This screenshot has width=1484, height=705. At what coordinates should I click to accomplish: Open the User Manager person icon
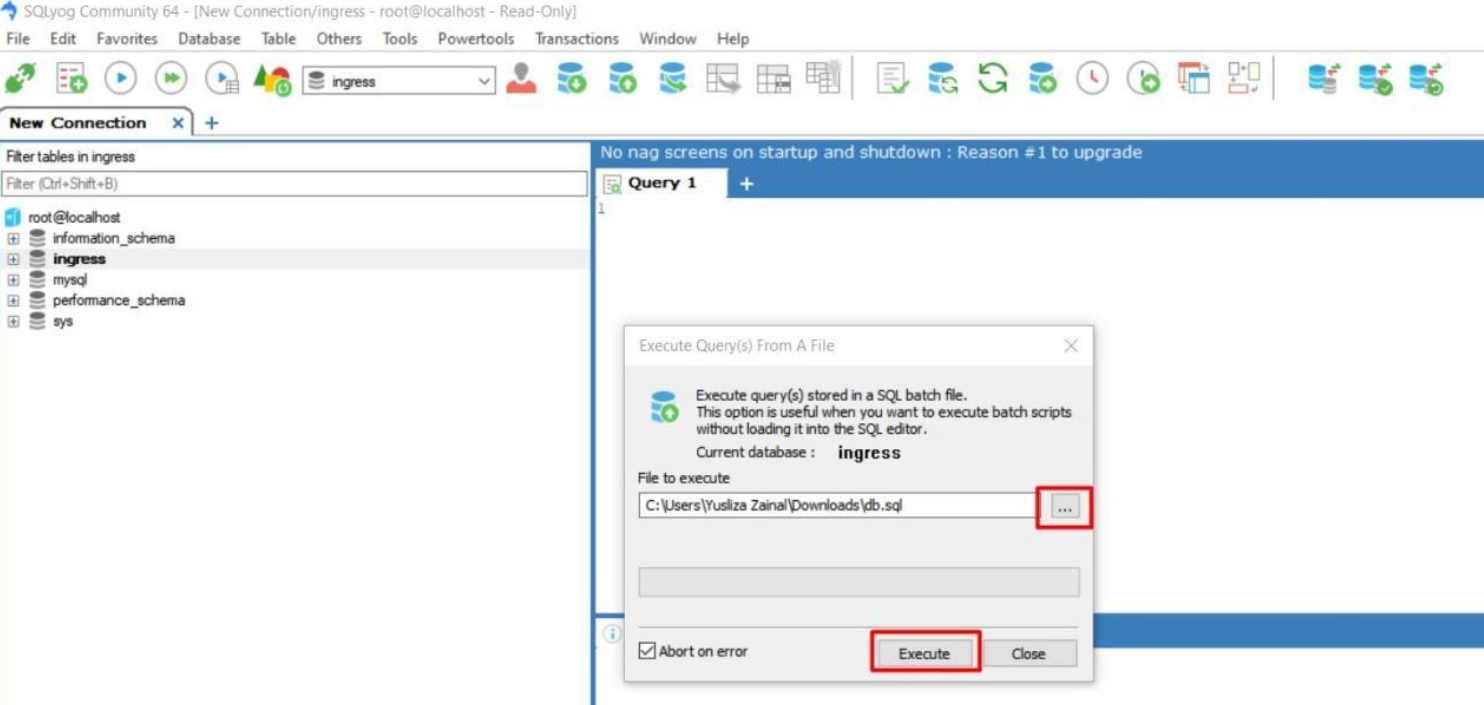tap(521, 78)
